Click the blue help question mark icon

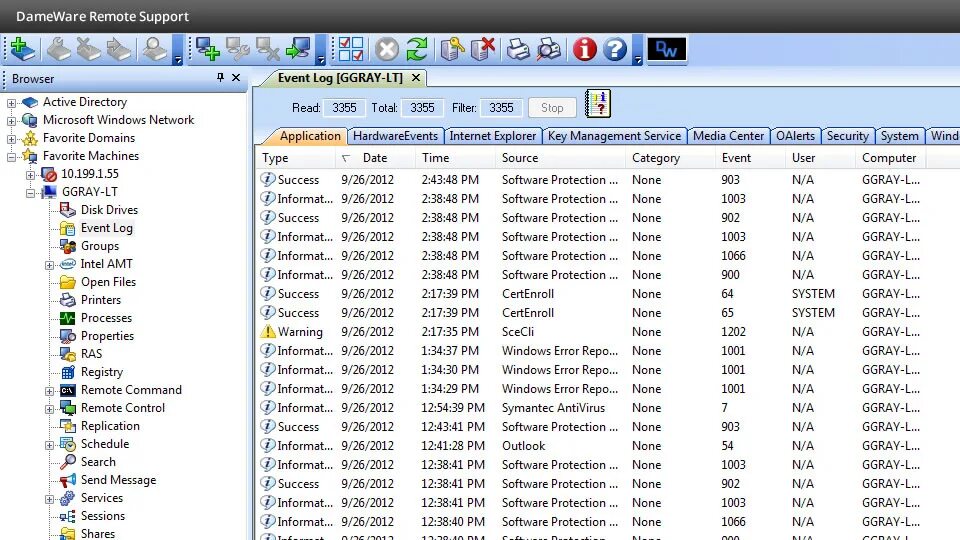coord(615,49)
